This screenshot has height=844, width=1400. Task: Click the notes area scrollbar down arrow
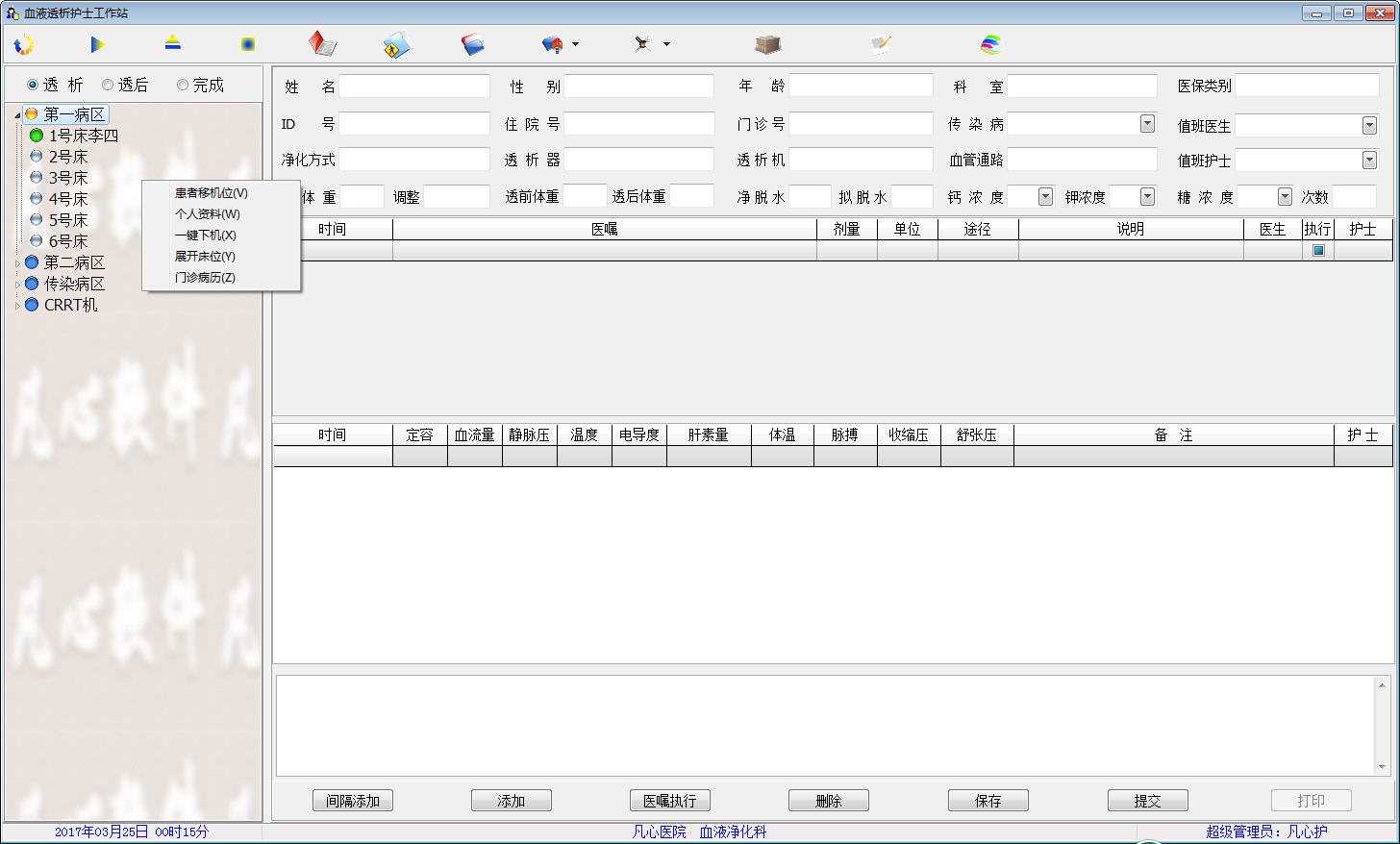[1382, 767]
